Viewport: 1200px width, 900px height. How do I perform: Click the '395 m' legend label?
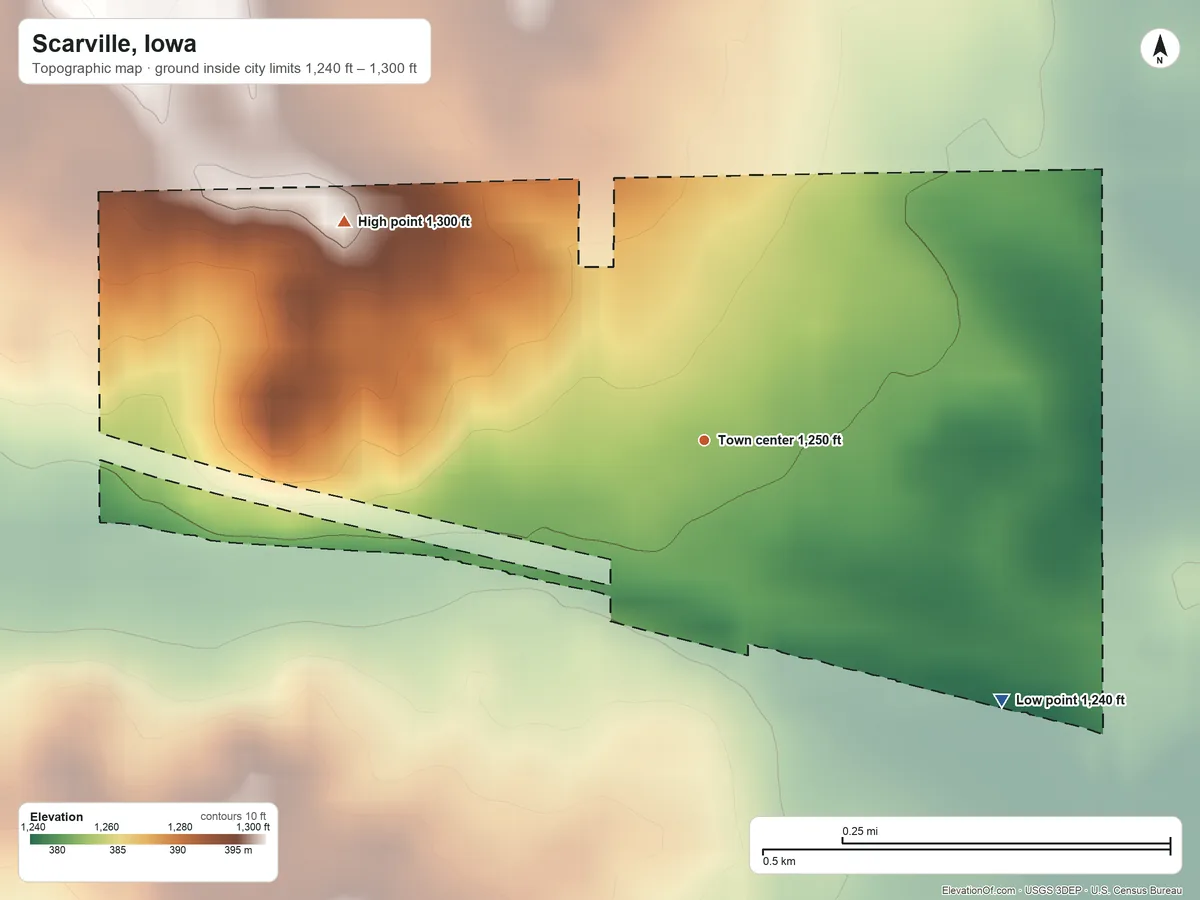238,851
